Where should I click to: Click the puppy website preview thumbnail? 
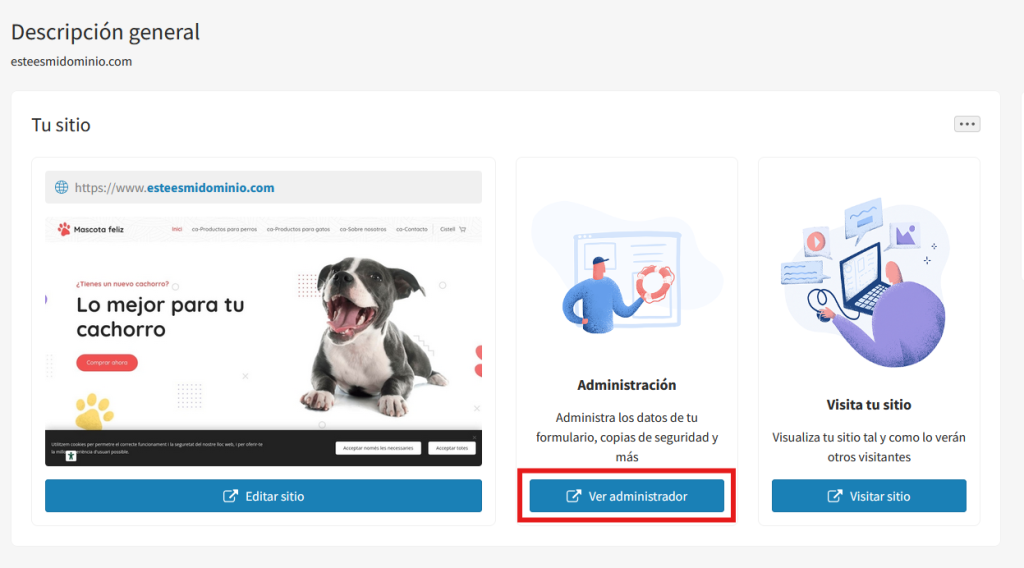[x=263, y=341]
